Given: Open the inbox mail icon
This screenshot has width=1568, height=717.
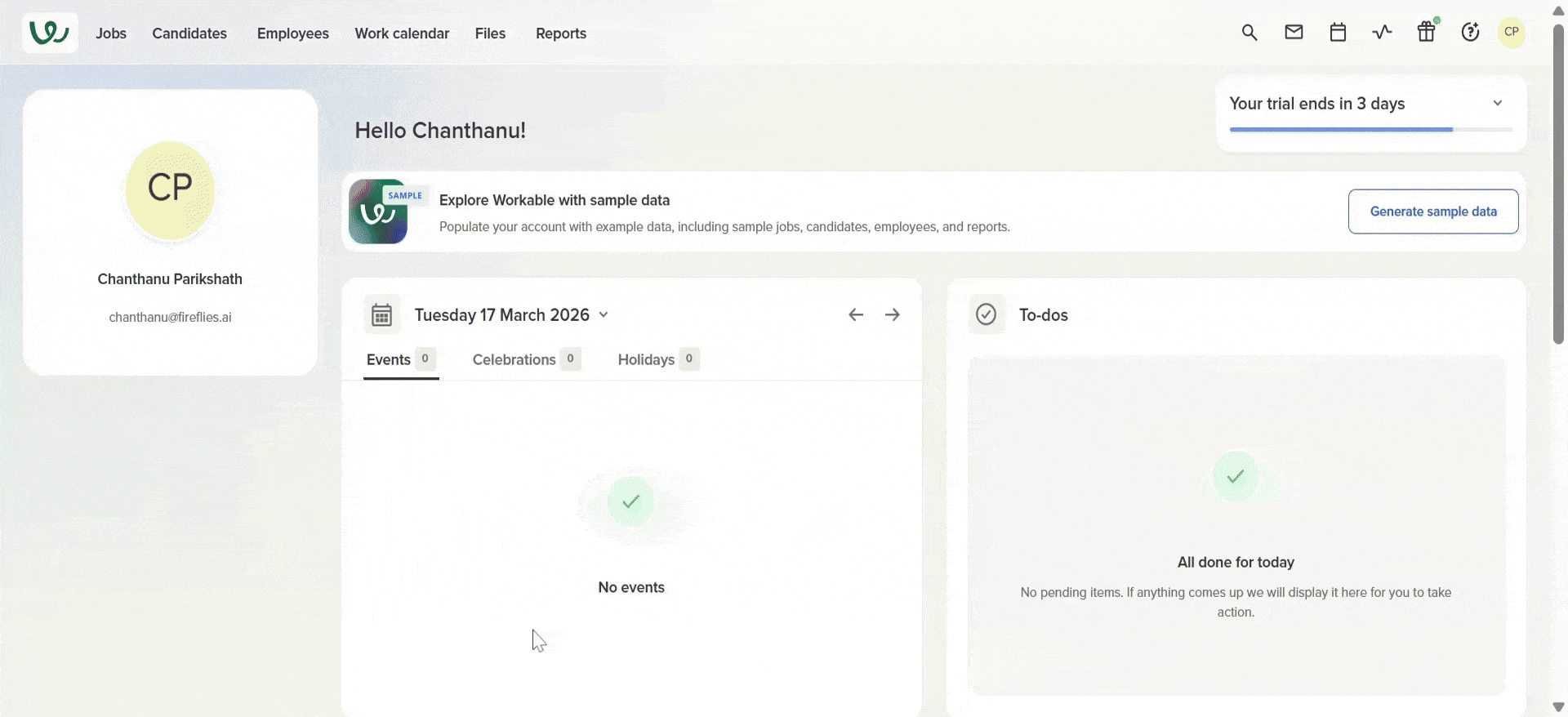Looking at the screenshot, I should coord(1294,33).
